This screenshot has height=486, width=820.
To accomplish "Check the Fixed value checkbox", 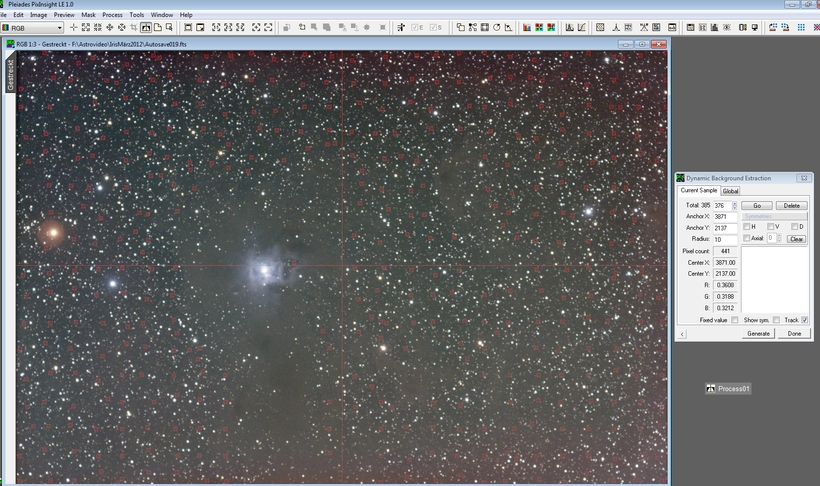I will click(x=735, y=320).
